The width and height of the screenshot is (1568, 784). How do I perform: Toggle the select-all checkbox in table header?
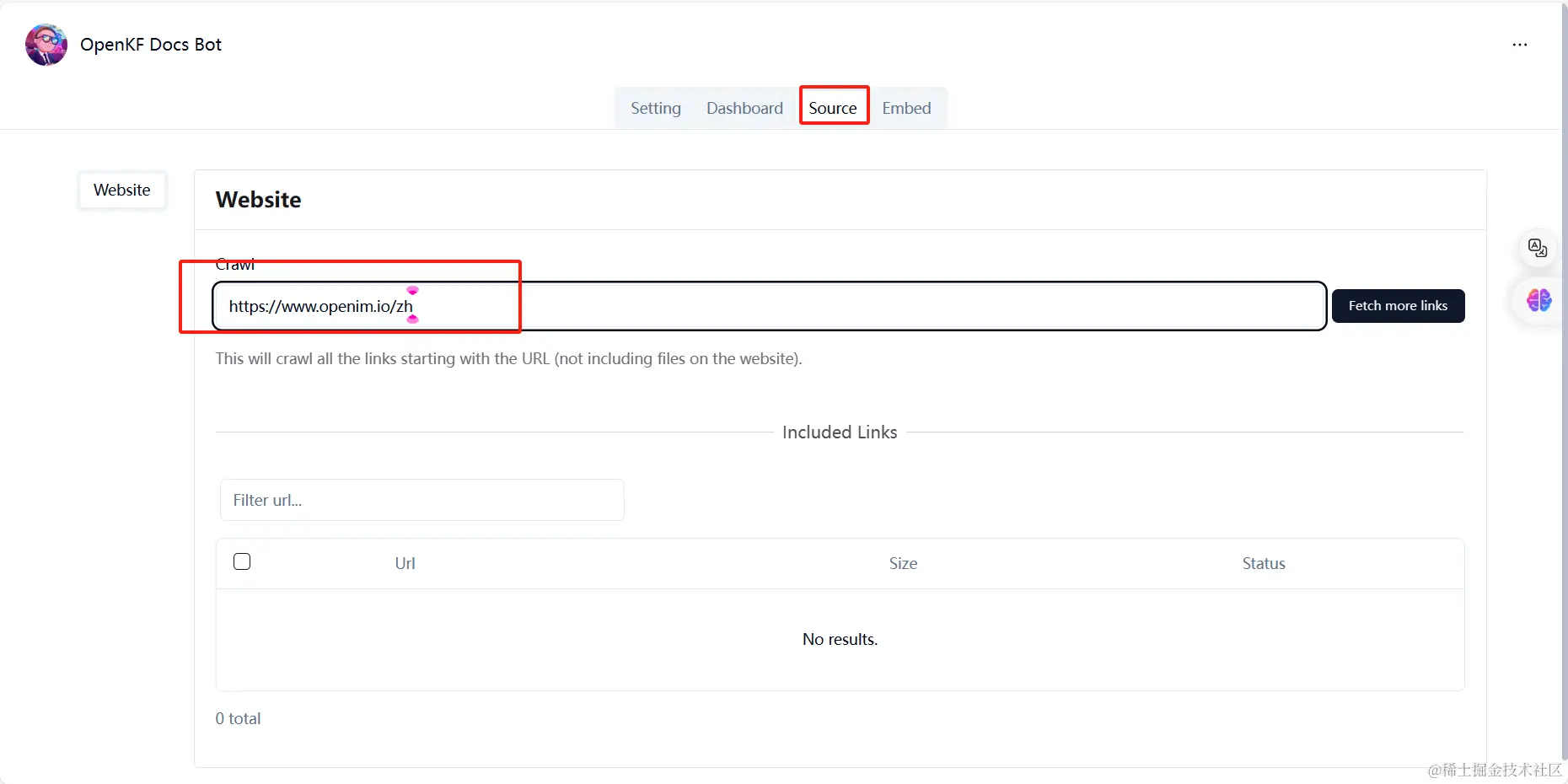click(x=242, y=561)
